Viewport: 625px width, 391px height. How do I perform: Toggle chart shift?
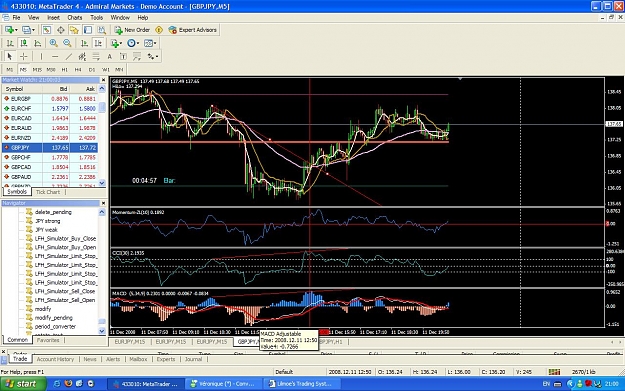click(98, 43)
